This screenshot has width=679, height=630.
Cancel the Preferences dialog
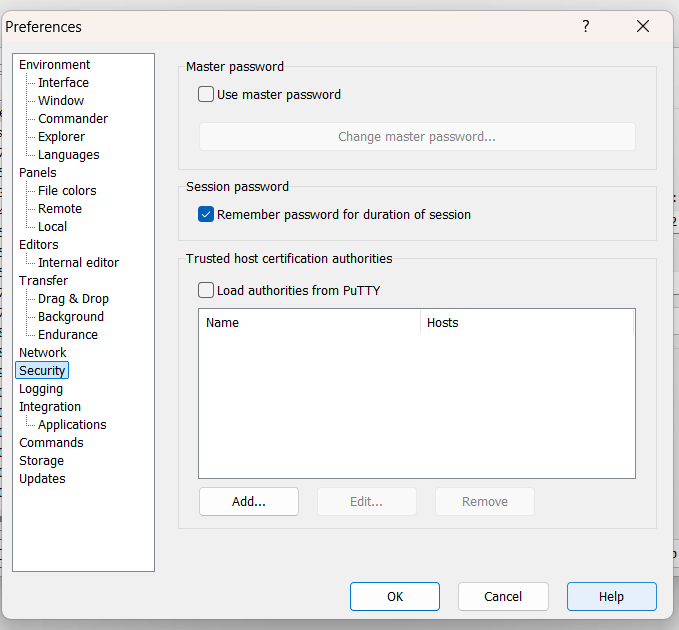tap(503, 597)
